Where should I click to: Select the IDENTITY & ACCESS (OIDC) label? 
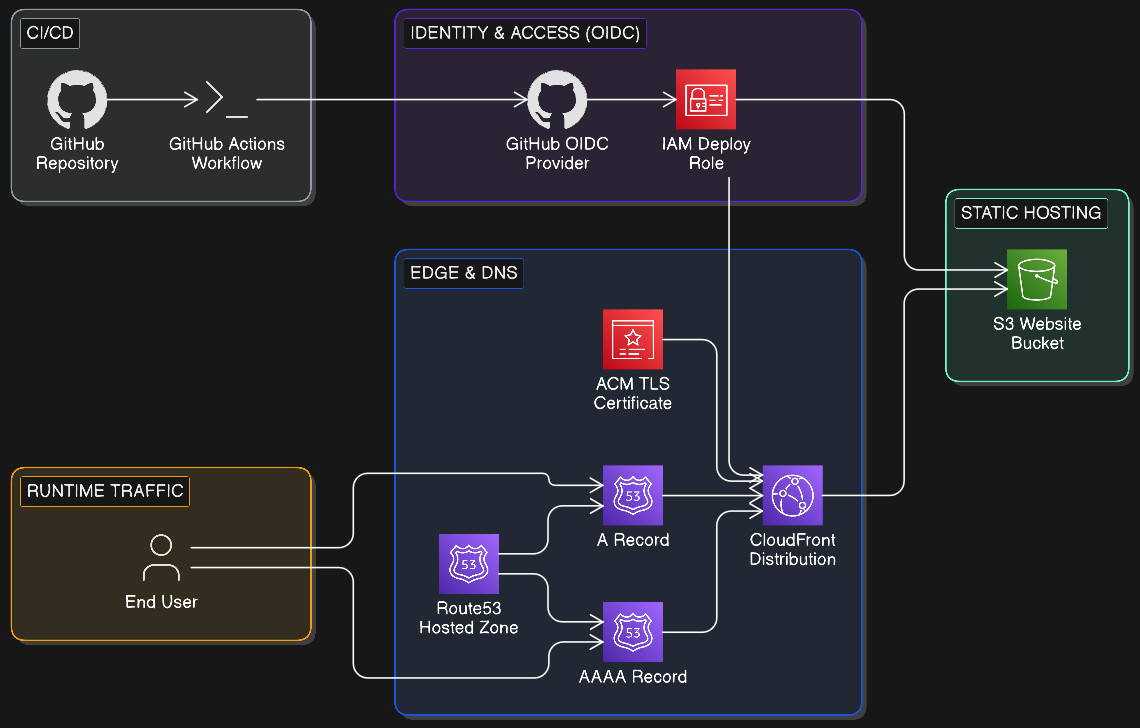(525, 33)
